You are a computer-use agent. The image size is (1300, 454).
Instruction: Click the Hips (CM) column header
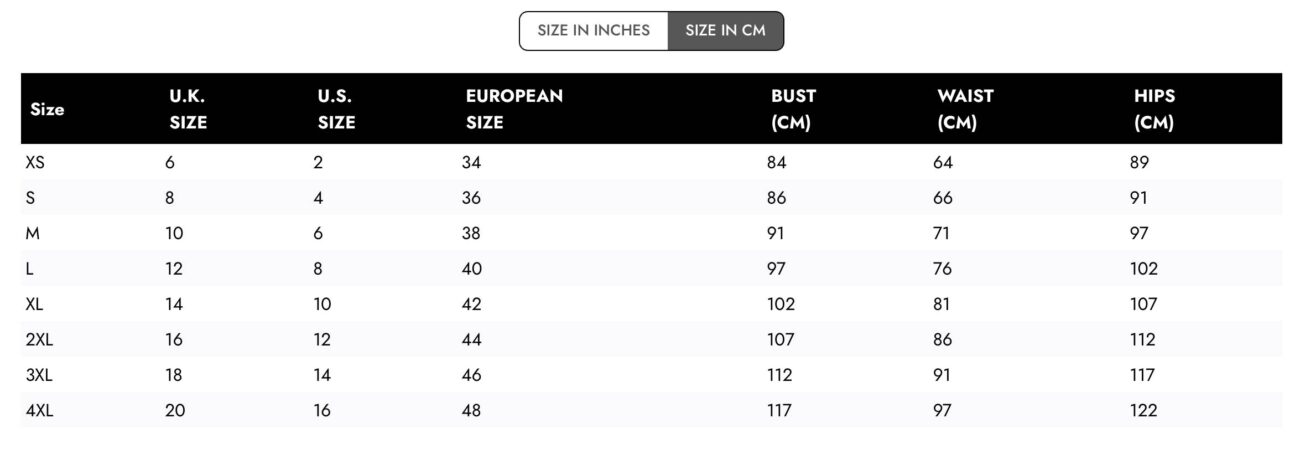point(1154,110)
